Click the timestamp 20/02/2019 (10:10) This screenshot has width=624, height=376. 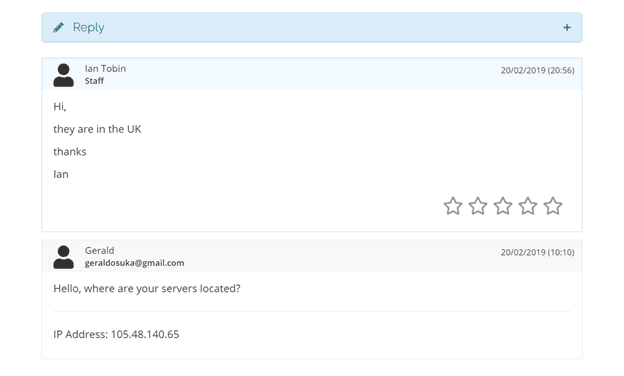pos(537,252)
